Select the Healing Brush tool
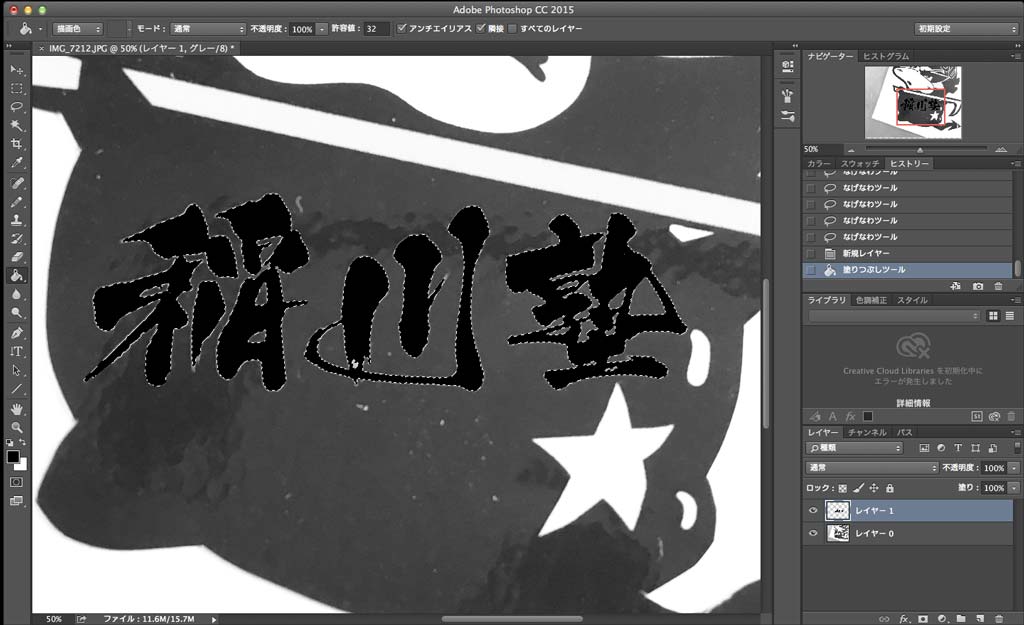Viewport: 1024px width, 625px height. tap(16, 183)
